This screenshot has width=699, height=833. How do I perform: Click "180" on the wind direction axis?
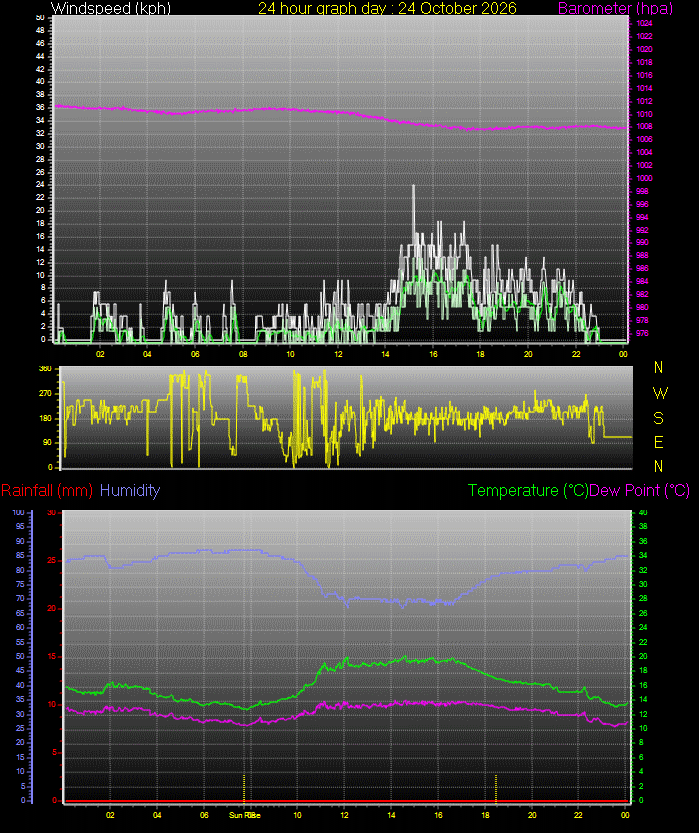pyautogui.click(x=46, y=419)
